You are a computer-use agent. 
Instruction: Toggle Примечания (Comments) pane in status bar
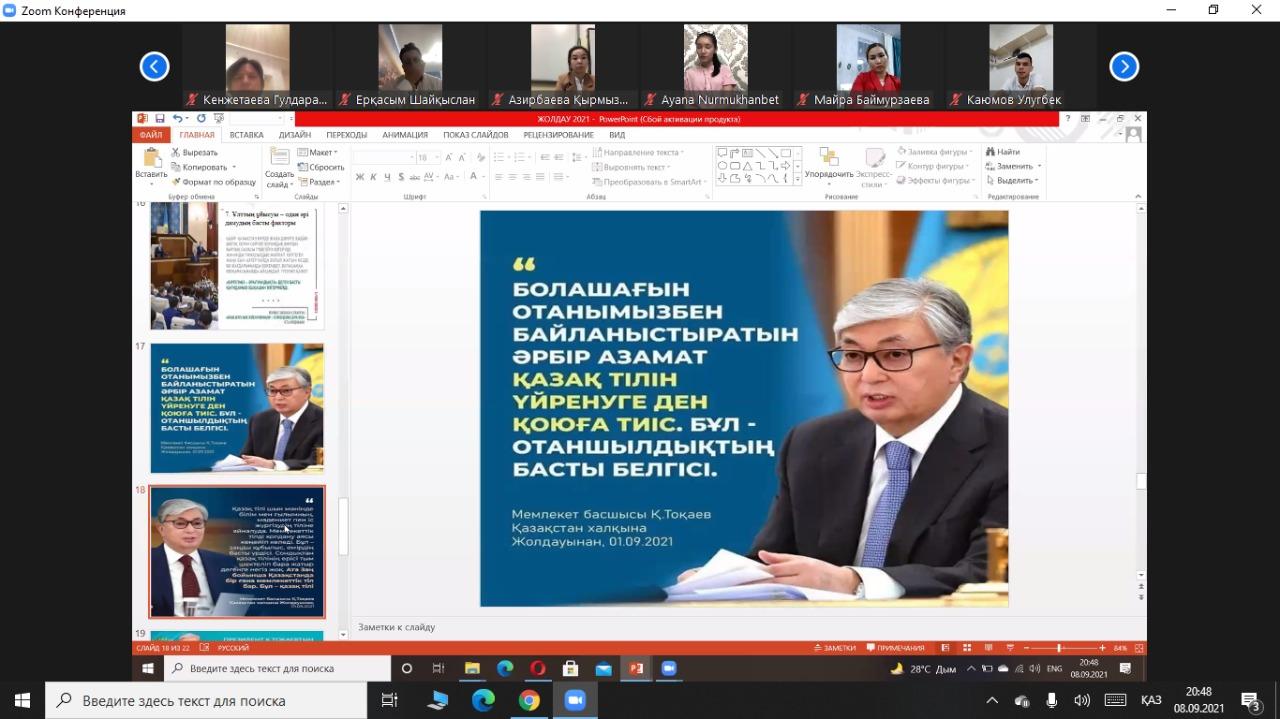(x=895, y=648)
